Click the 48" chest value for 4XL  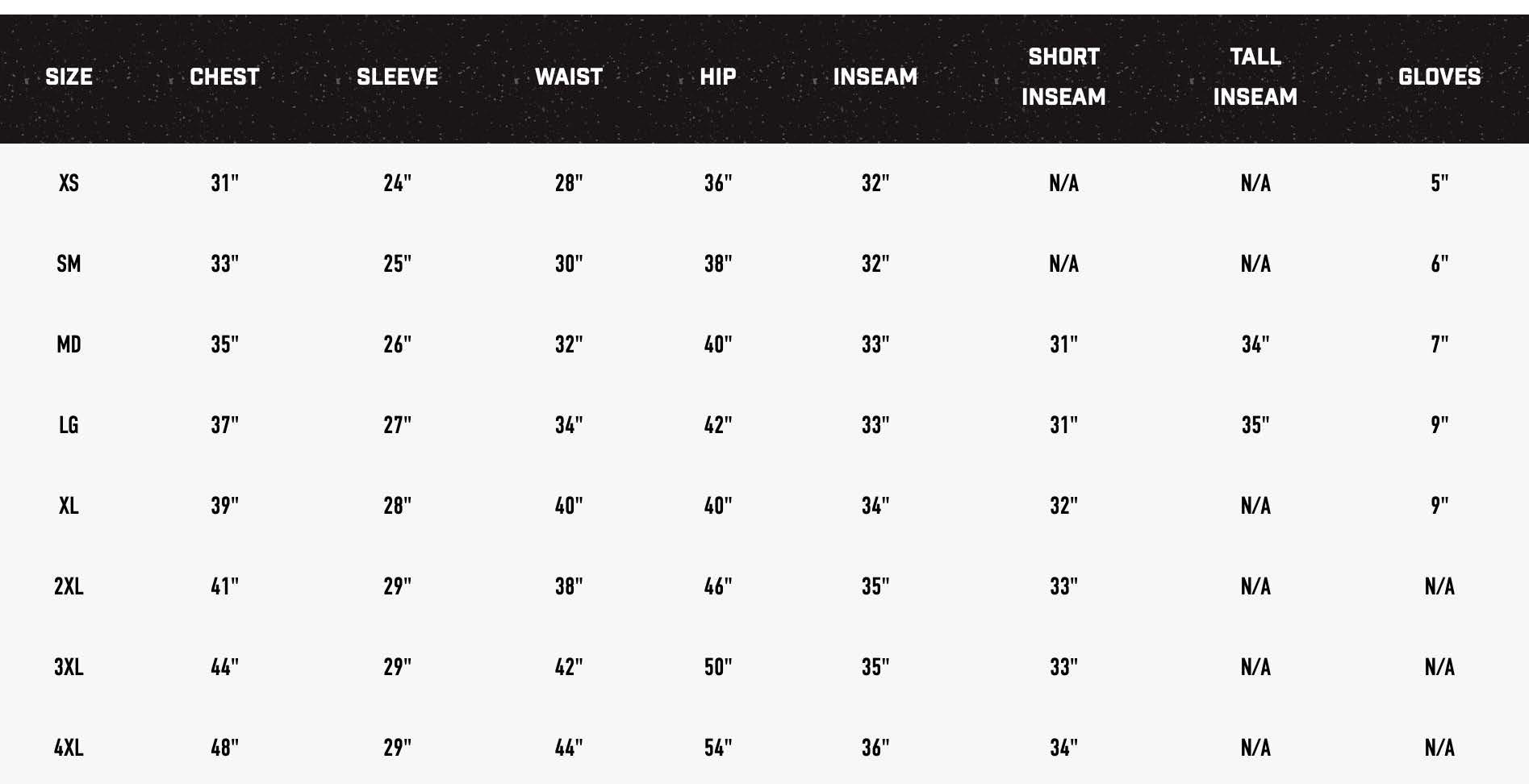pyautogui.click(x=224, y=748)
